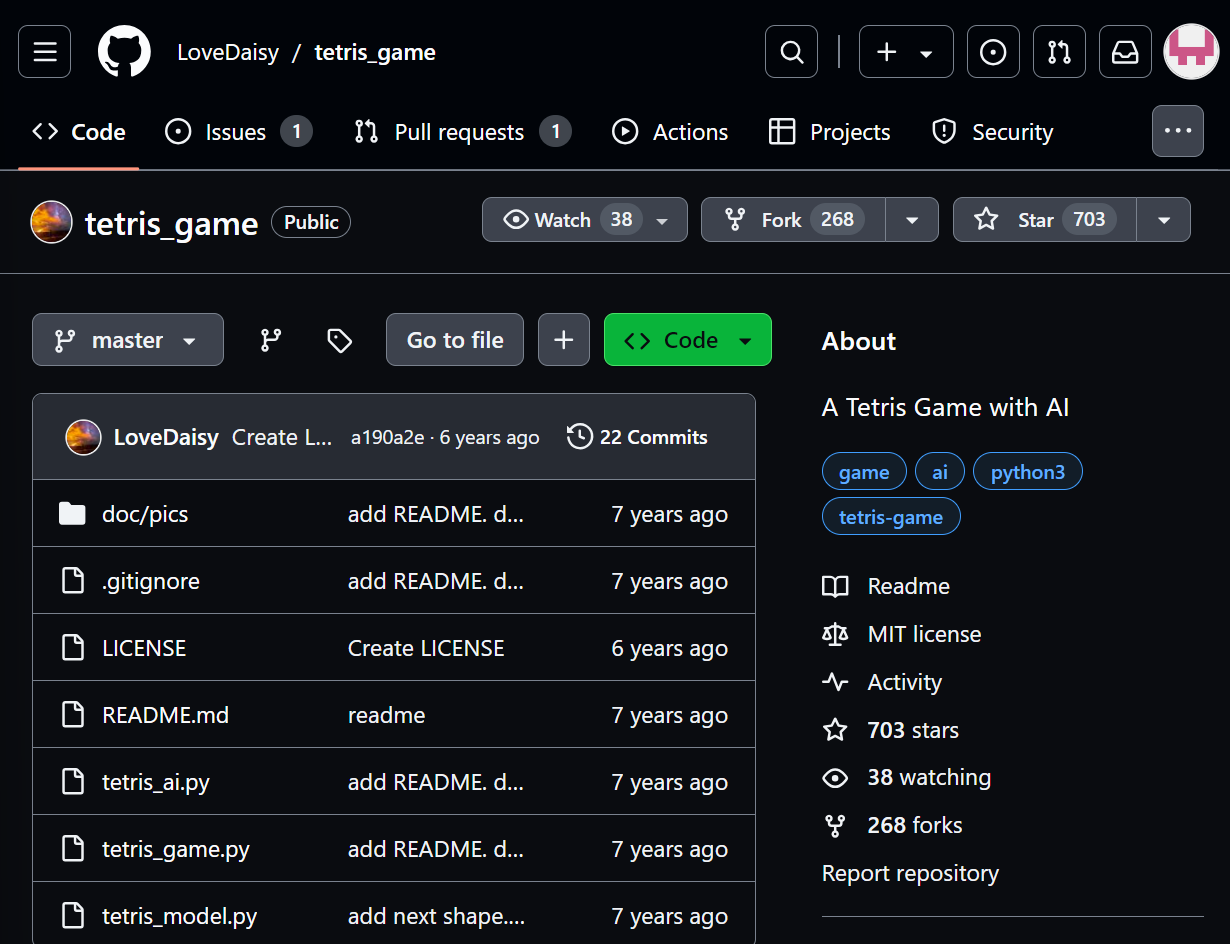
Task: Open the search magnifier button
Action: click(x=792, y=52)
